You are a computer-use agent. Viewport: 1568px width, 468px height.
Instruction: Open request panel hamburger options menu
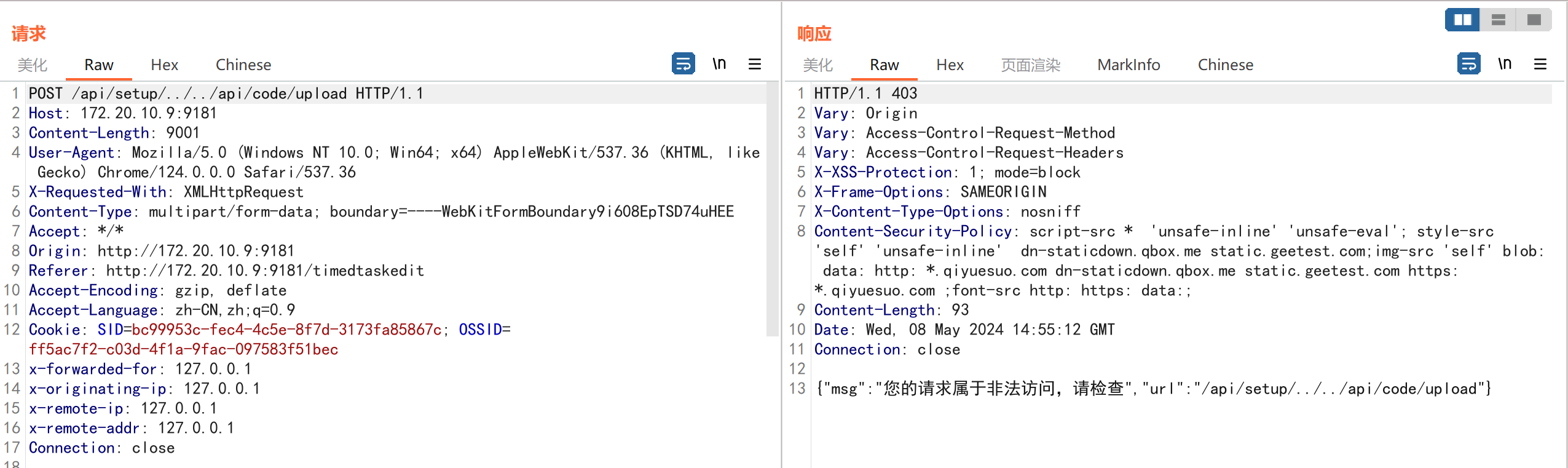(755, 64)
